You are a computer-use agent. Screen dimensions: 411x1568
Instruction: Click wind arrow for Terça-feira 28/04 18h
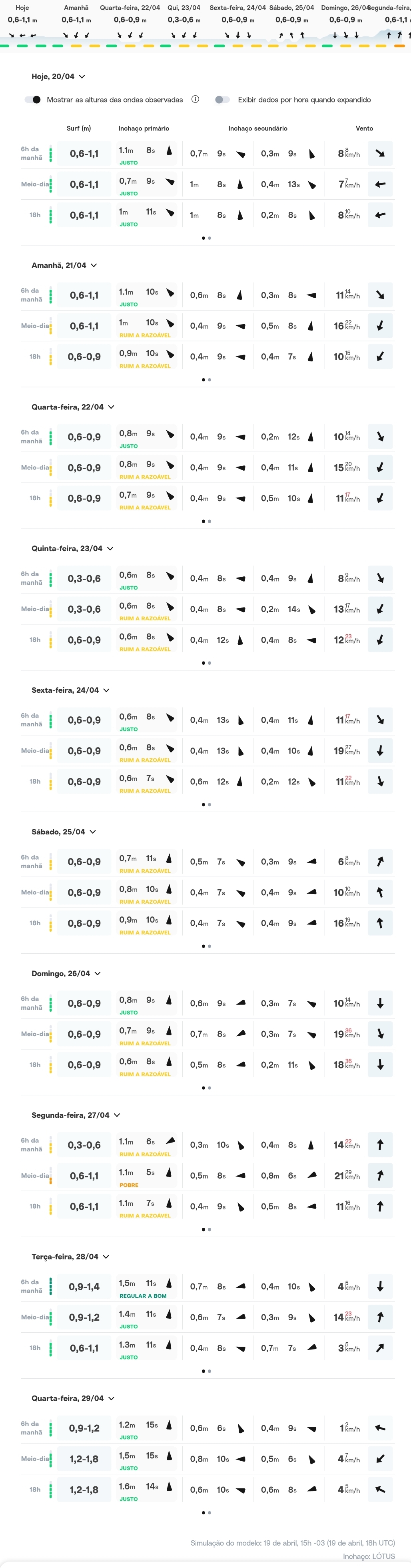[380, 1347]
